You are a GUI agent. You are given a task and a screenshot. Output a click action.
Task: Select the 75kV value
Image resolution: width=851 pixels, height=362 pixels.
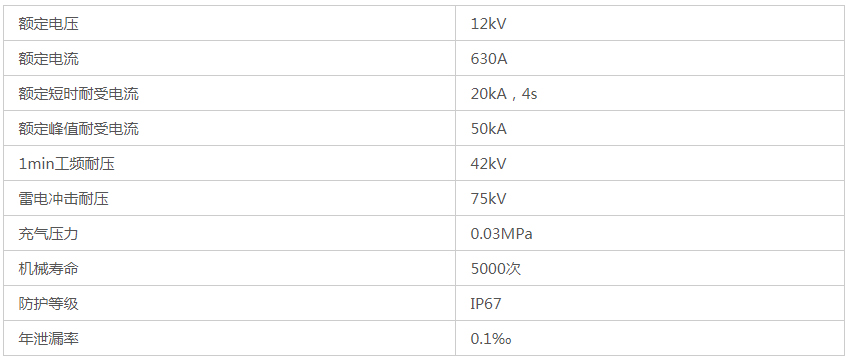tap(488, 199)
